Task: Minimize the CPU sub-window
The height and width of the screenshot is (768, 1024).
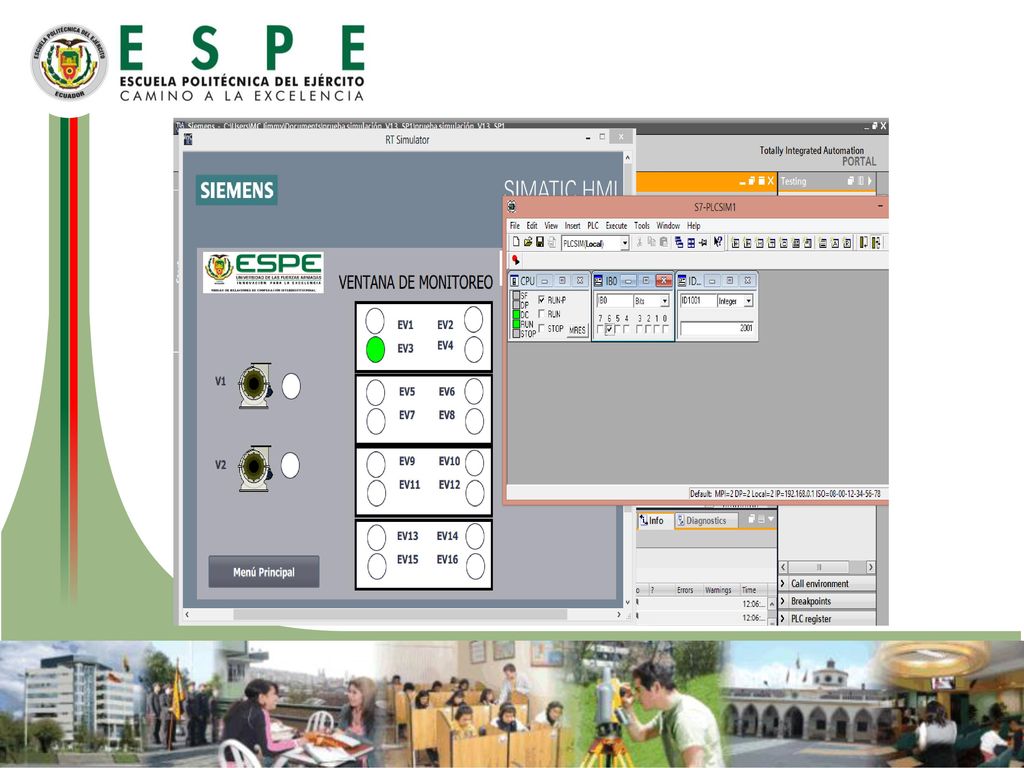Action: coord(544,281)
